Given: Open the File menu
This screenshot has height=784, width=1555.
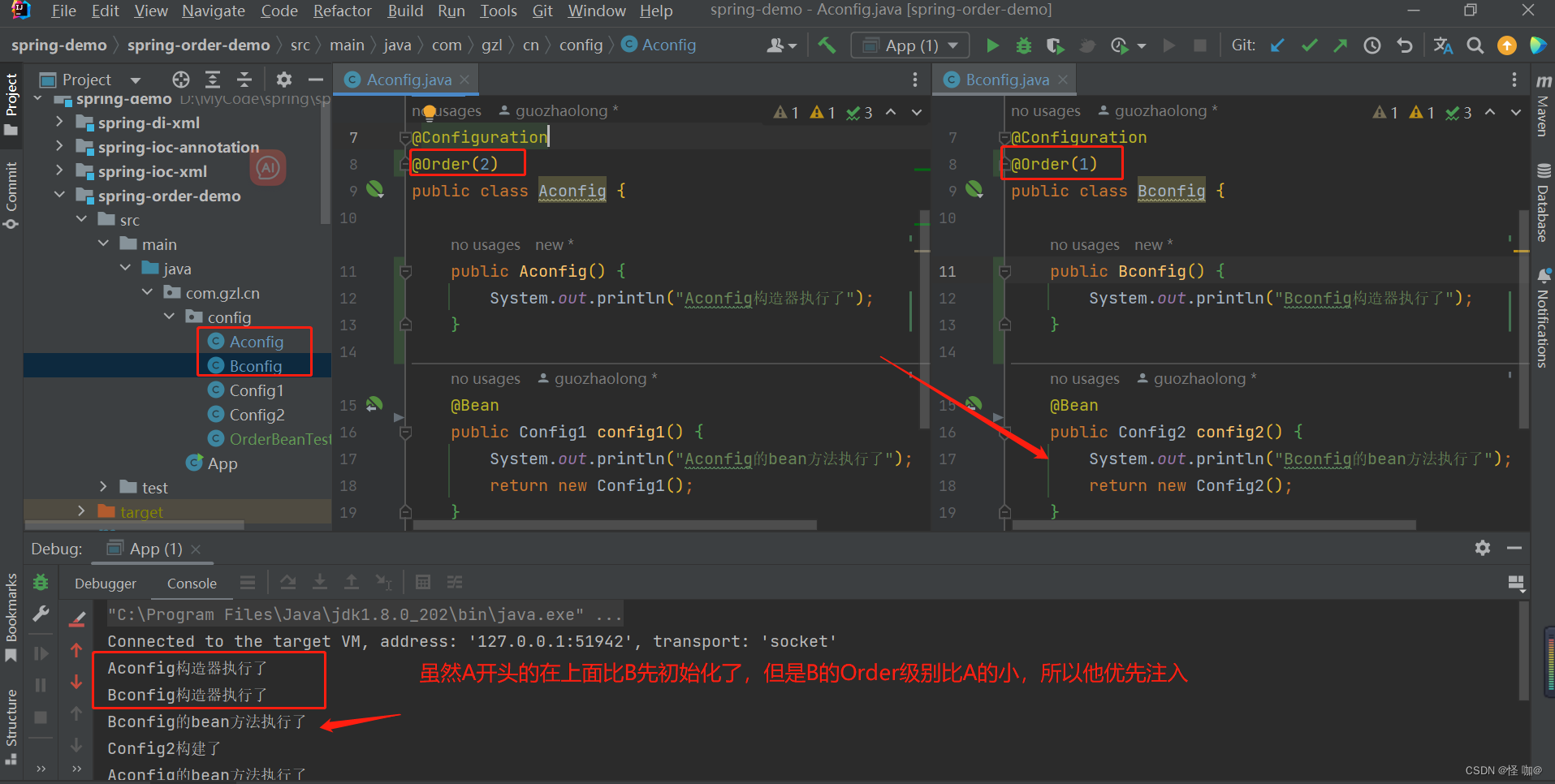Looking at the screenshot, I should pyautogui.click(x=63, y=11).
